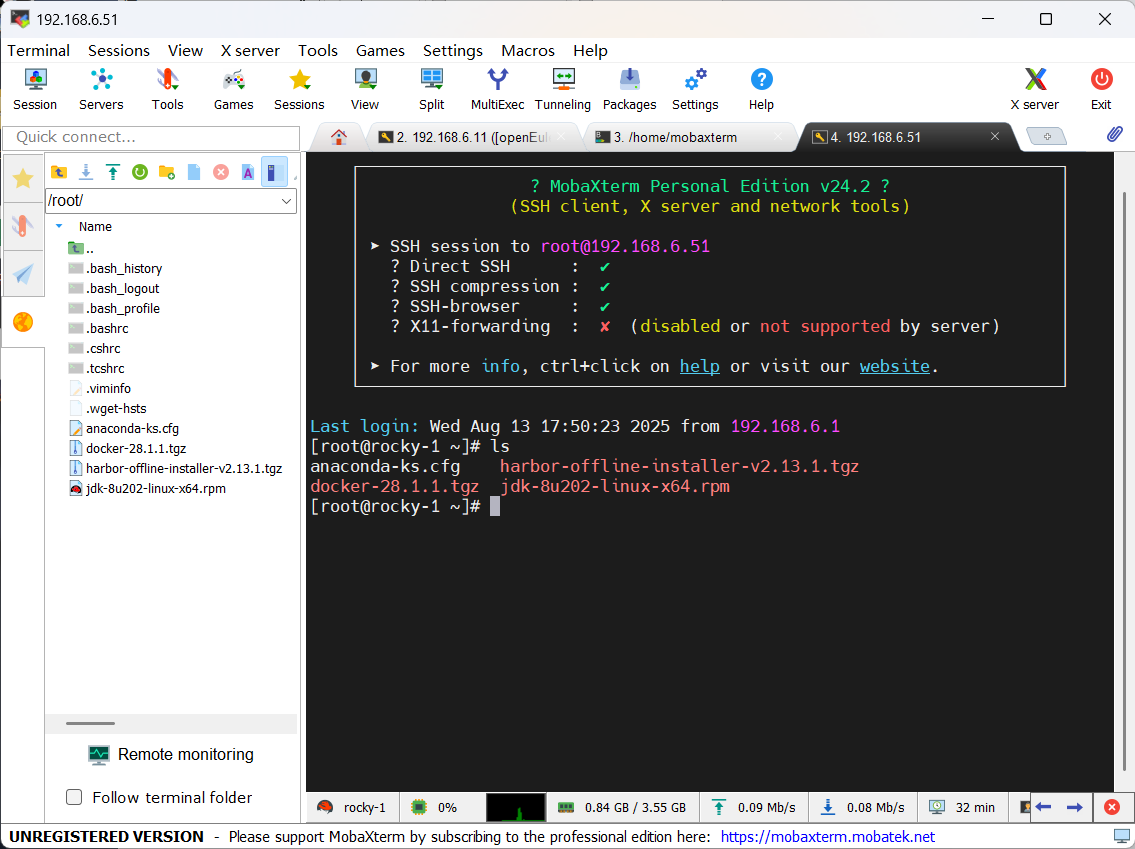The width and height of the screenshot is (1135, 849).
Task: Open the mobaxterm.mobatek.net link
Action: 828,837
